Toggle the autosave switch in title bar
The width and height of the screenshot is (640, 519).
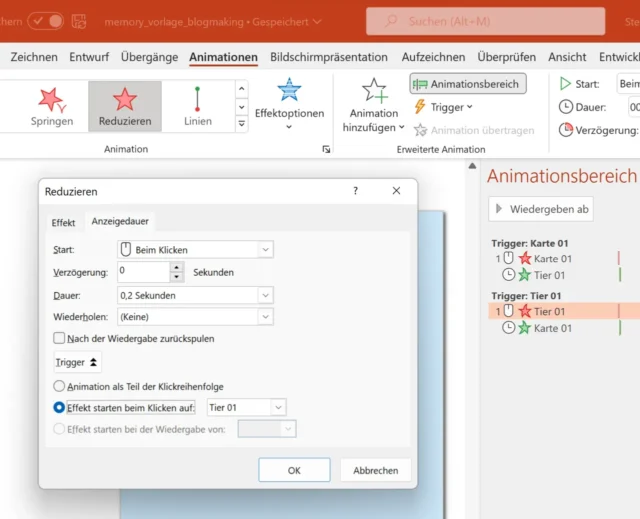coord(45,20)
